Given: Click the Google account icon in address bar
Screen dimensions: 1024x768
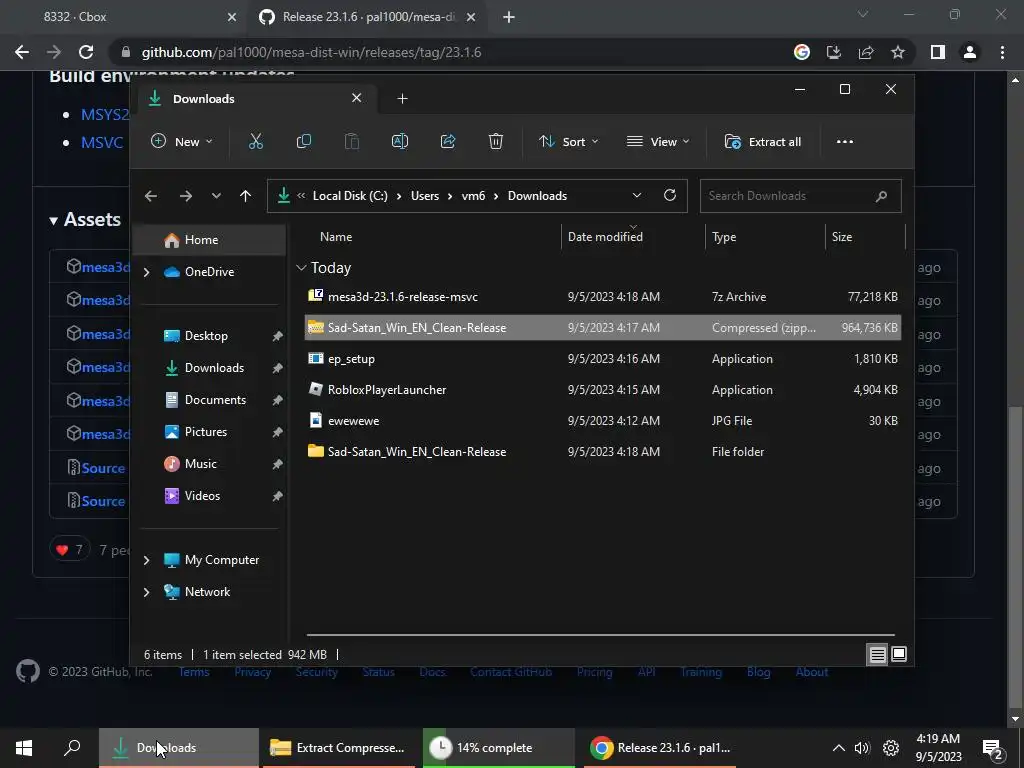Looking at the screenshot, I should click(x=802, y=52).
